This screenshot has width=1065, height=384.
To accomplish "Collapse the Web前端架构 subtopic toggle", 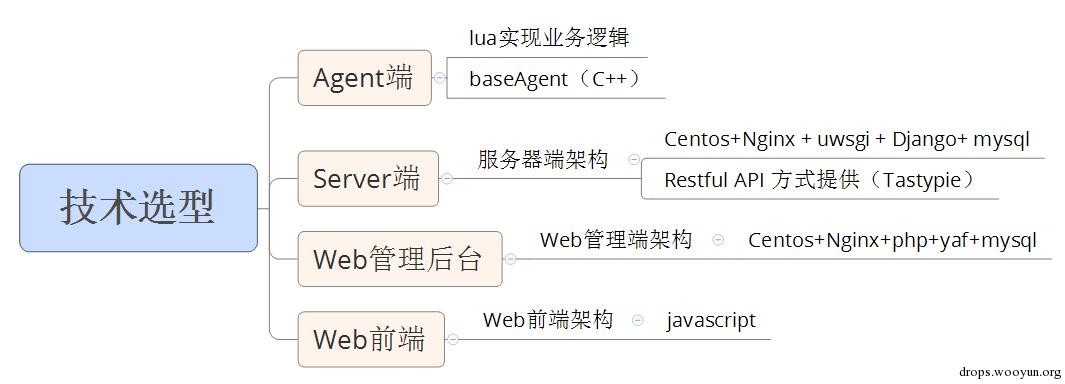I will click(x=637, y=320).
